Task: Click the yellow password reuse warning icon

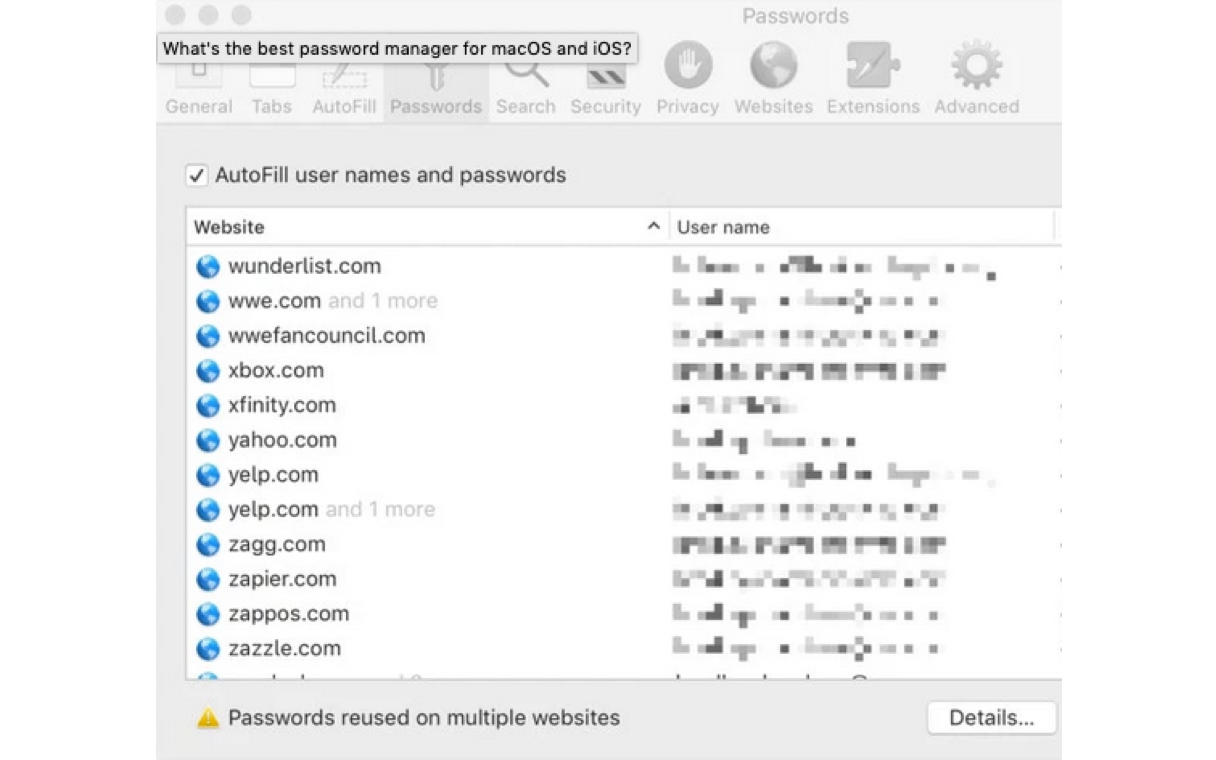Action: [208, 718]
